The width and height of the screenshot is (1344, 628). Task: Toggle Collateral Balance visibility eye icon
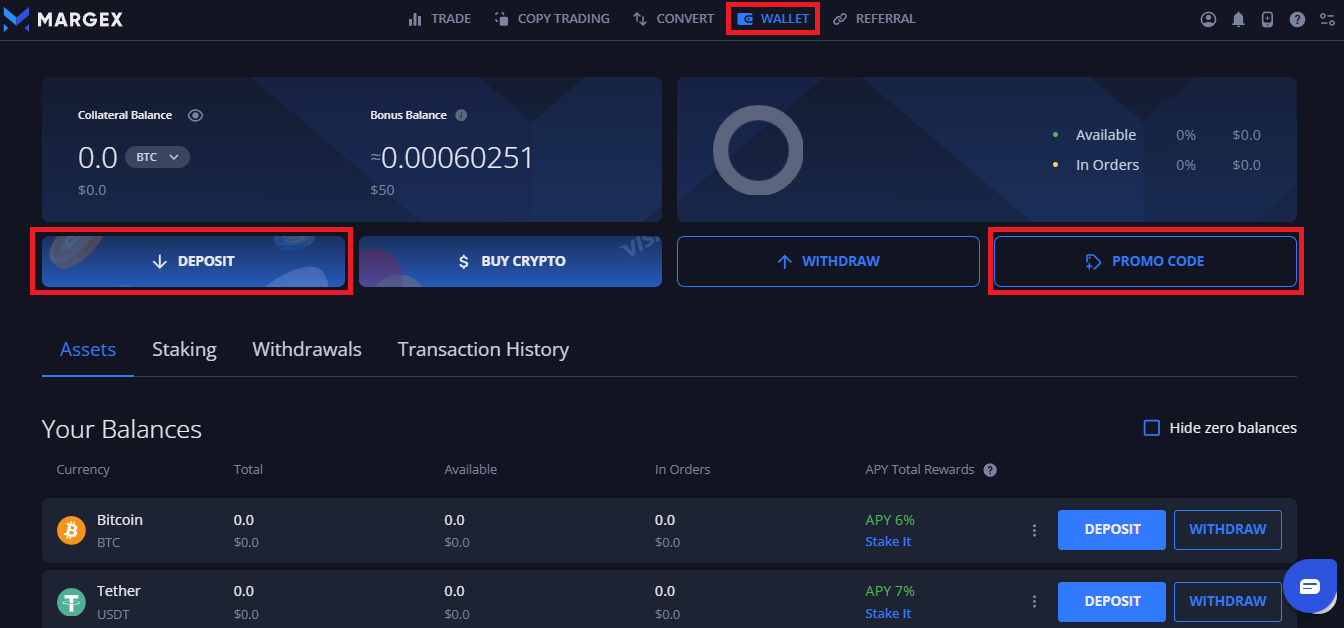click(x=196, y=114)
